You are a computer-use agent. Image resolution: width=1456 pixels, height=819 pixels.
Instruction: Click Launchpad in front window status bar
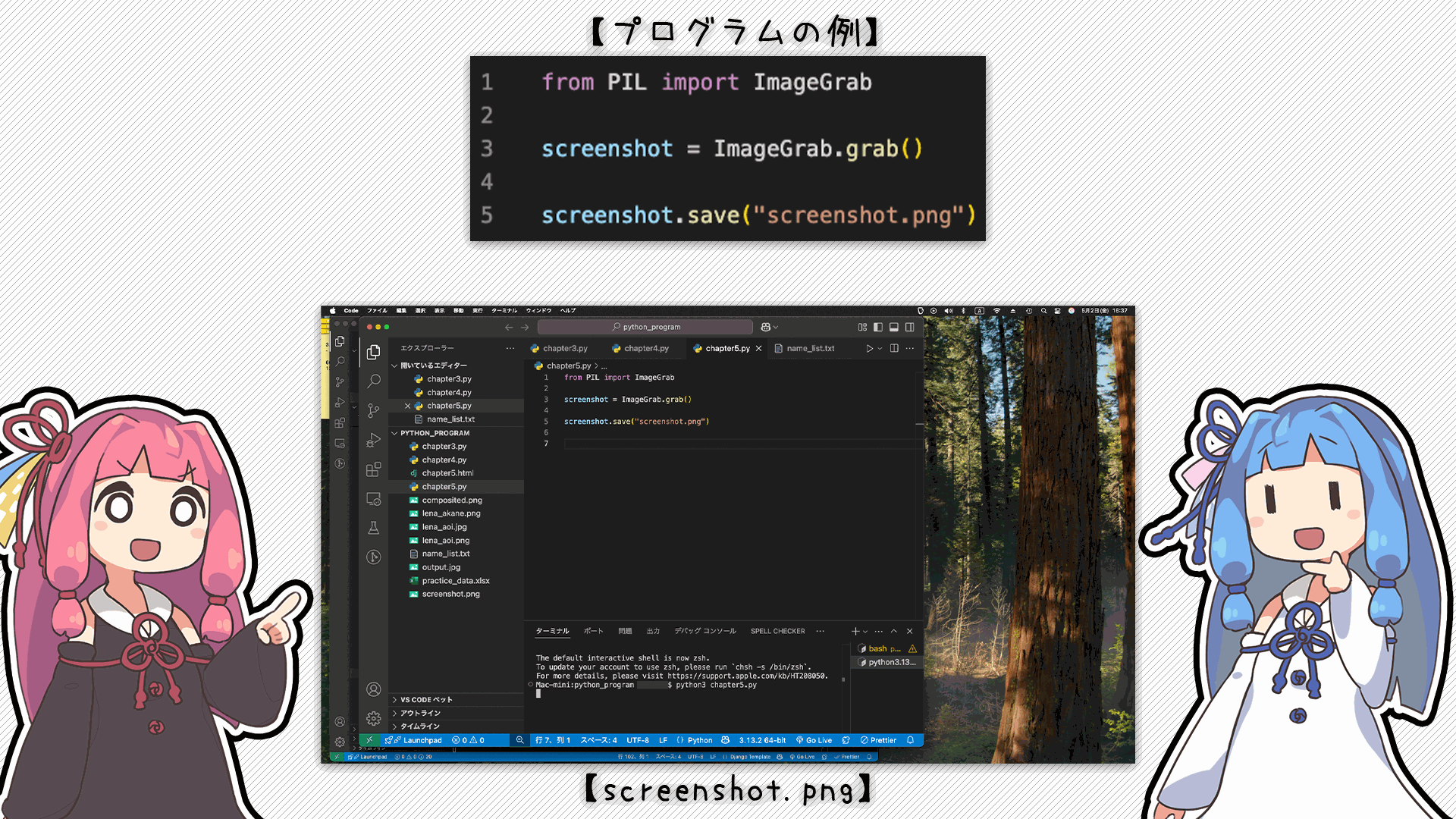coord(413,740)
